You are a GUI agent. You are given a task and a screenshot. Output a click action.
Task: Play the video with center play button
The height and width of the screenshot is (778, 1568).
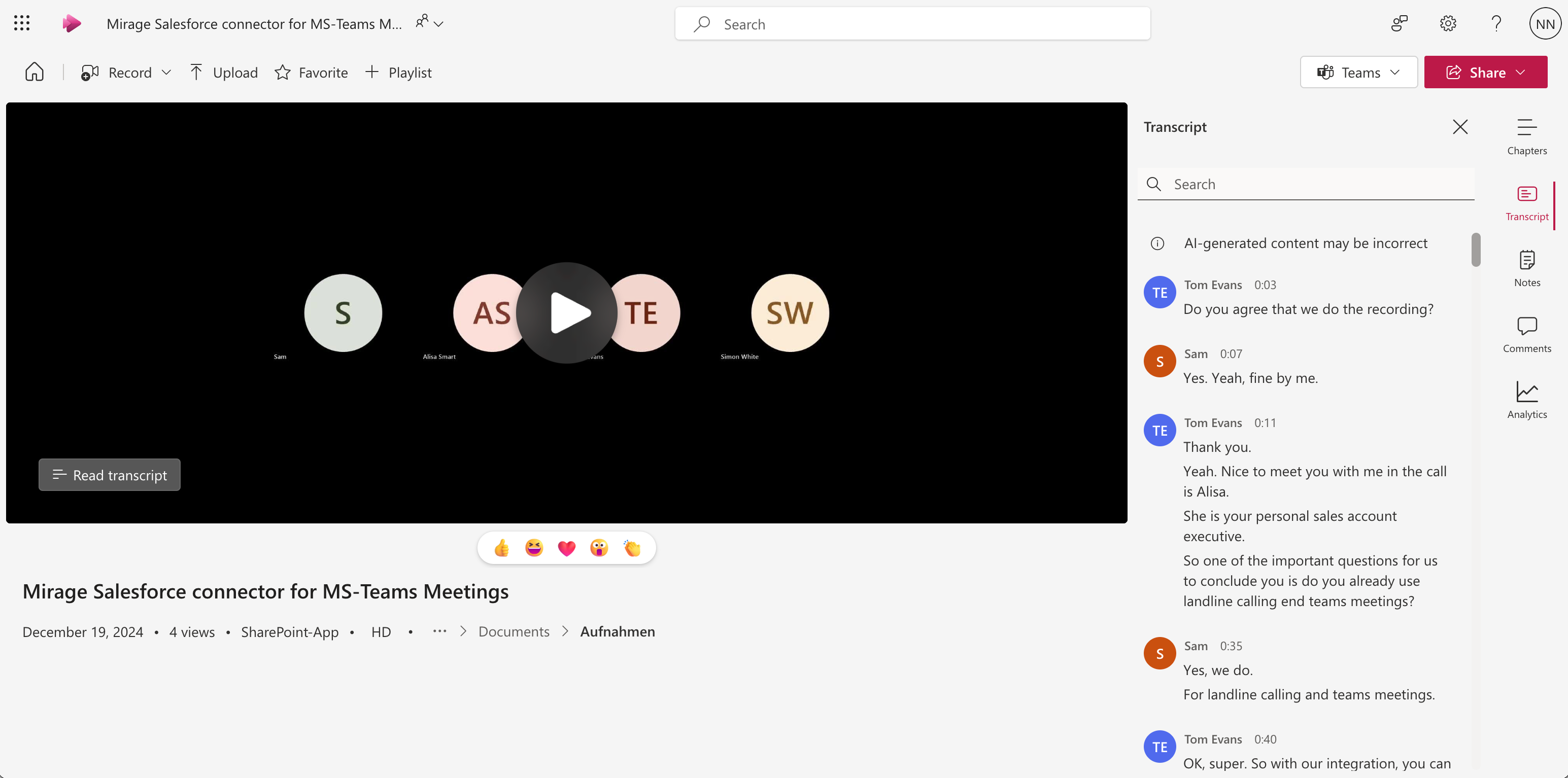(567, 312)
